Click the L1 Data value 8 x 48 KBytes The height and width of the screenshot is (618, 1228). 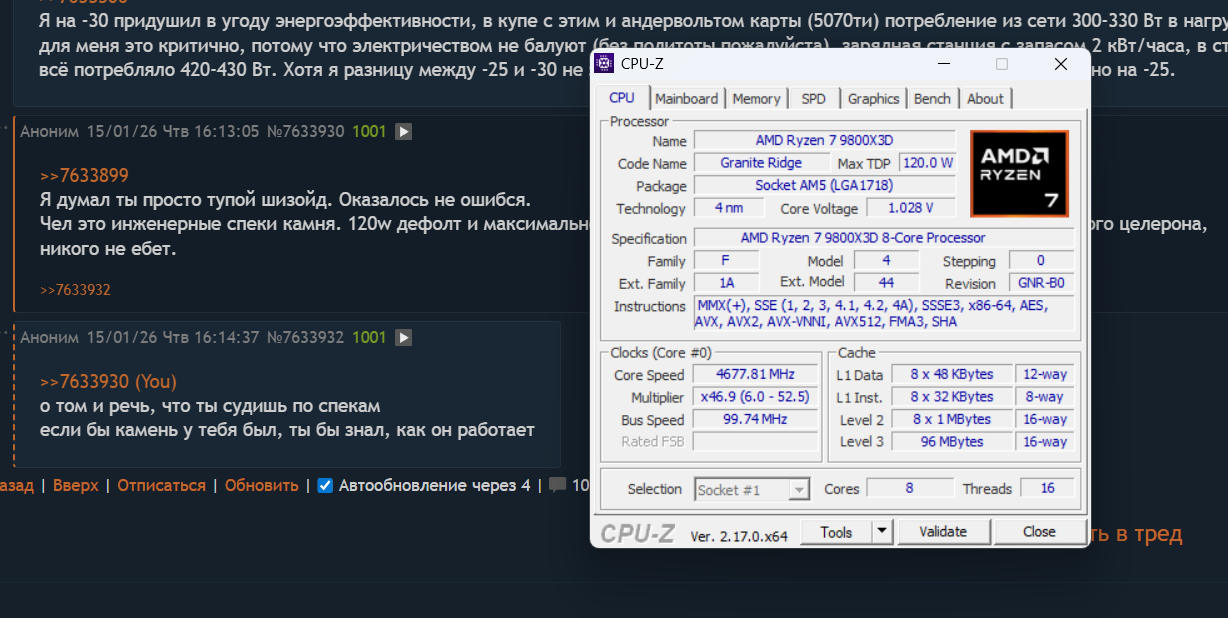(x=952, y=374)
